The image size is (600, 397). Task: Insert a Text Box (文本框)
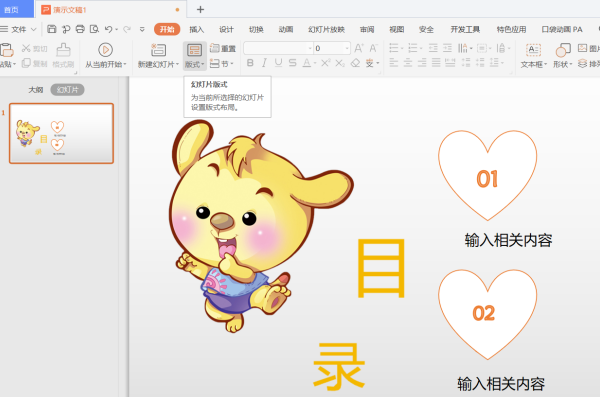pyautogui.click(x=533, y=56)
